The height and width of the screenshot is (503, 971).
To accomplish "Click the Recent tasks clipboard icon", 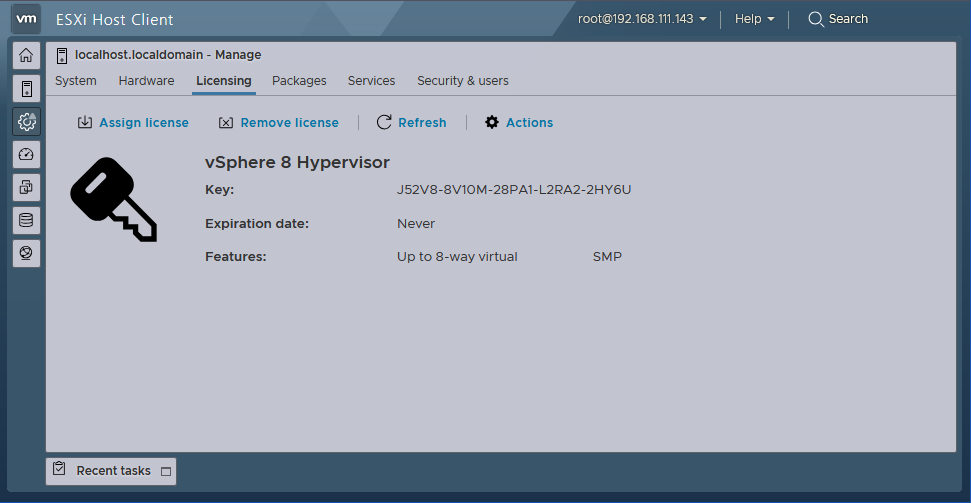I will tap(59, 468).
